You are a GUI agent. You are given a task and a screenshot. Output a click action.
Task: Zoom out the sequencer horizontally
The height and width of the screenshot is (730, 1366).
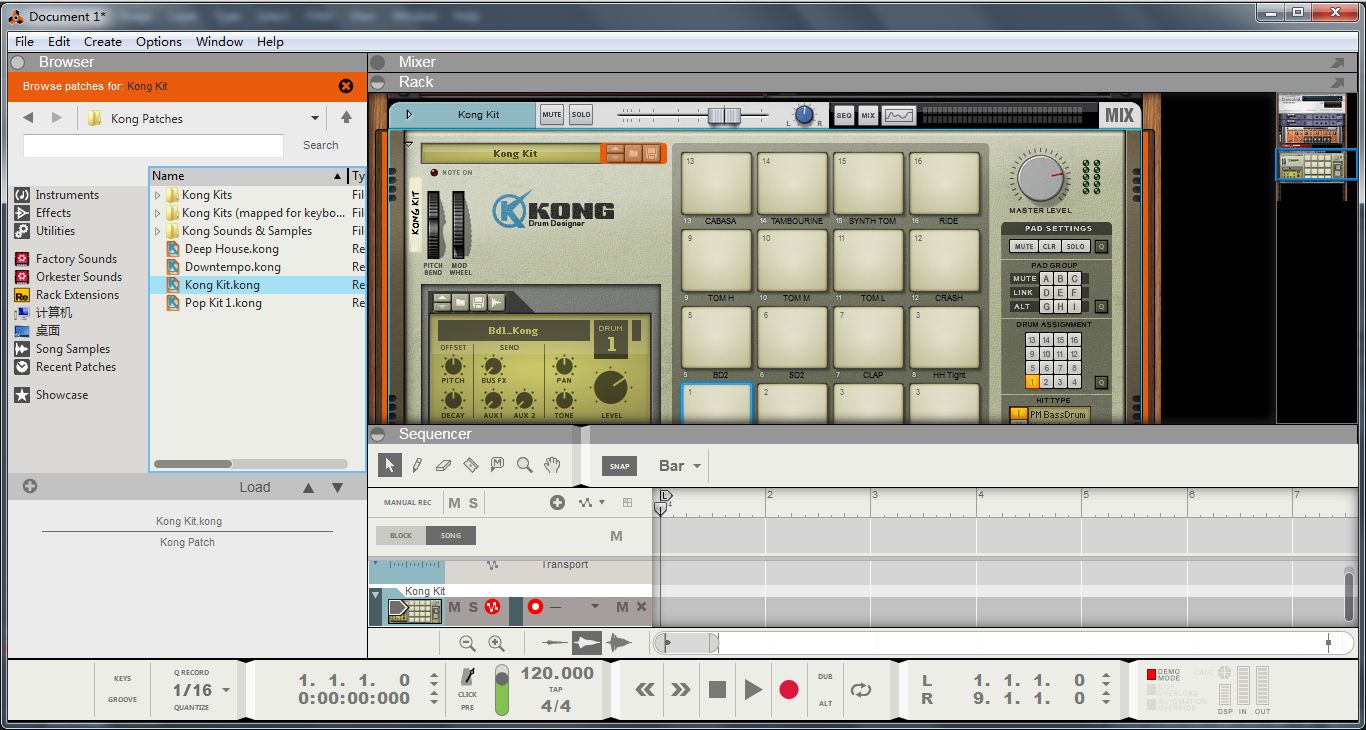(x=467, y=644)
